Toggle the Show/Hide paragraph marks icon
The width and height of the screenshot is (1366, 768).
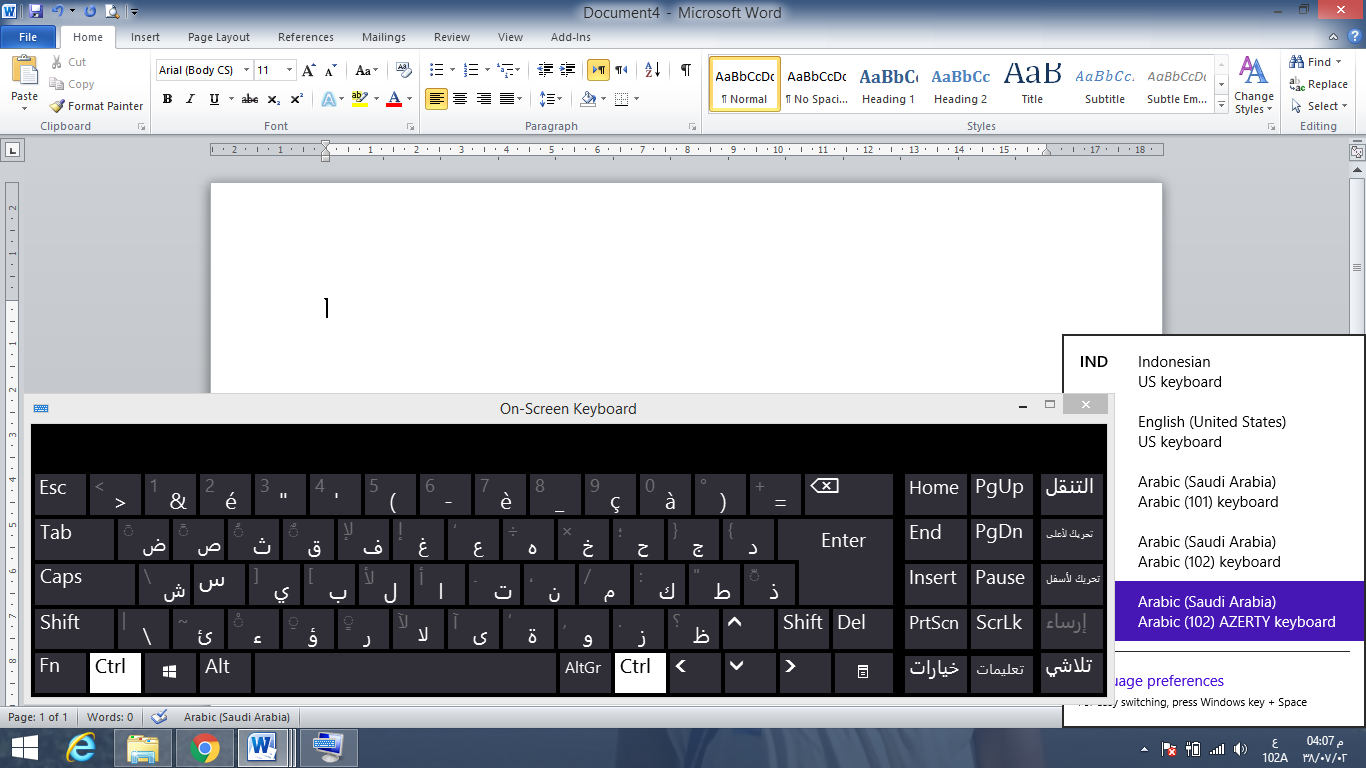685,70
